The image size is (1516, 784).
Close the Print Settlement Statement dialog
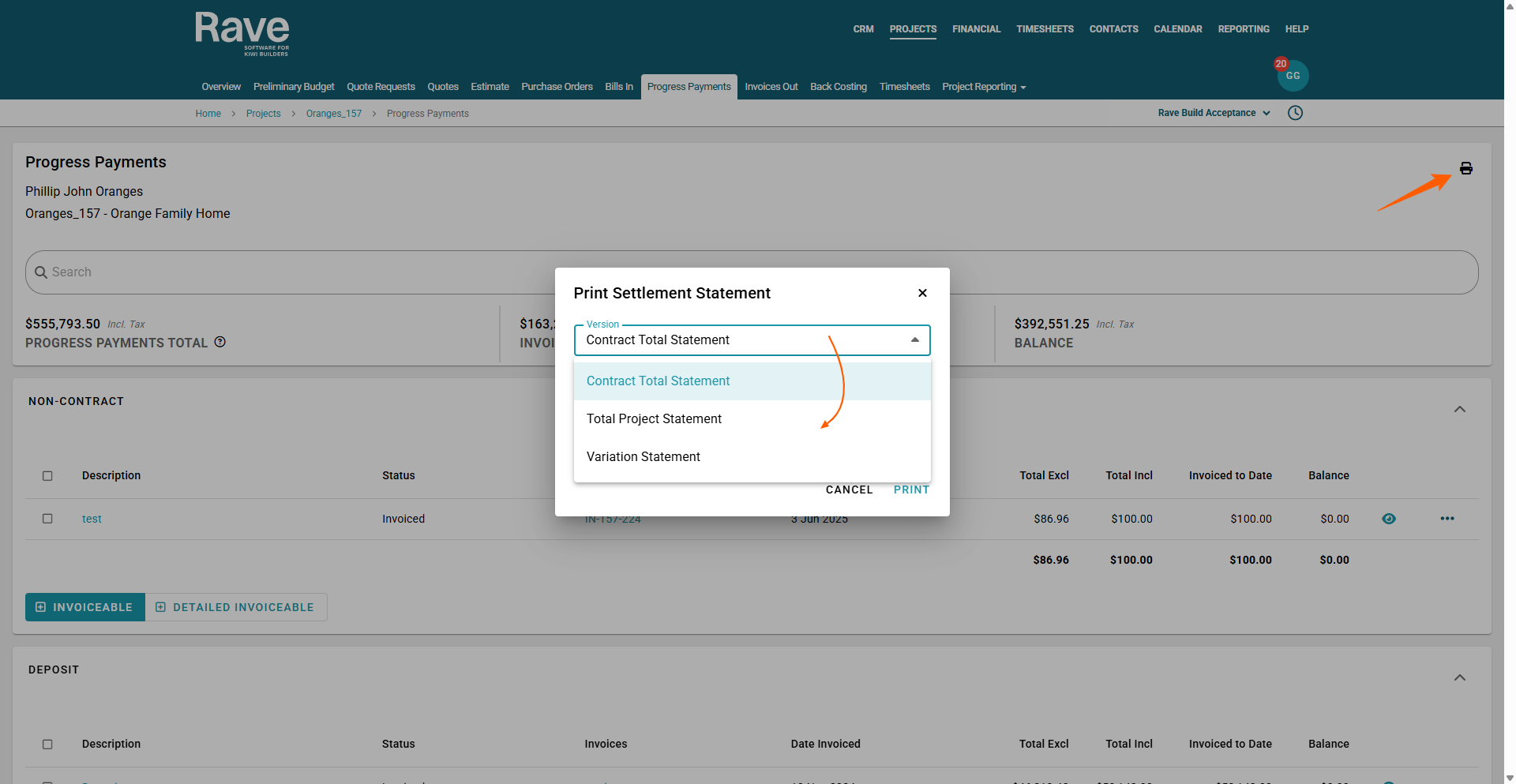tap(922, 293)
